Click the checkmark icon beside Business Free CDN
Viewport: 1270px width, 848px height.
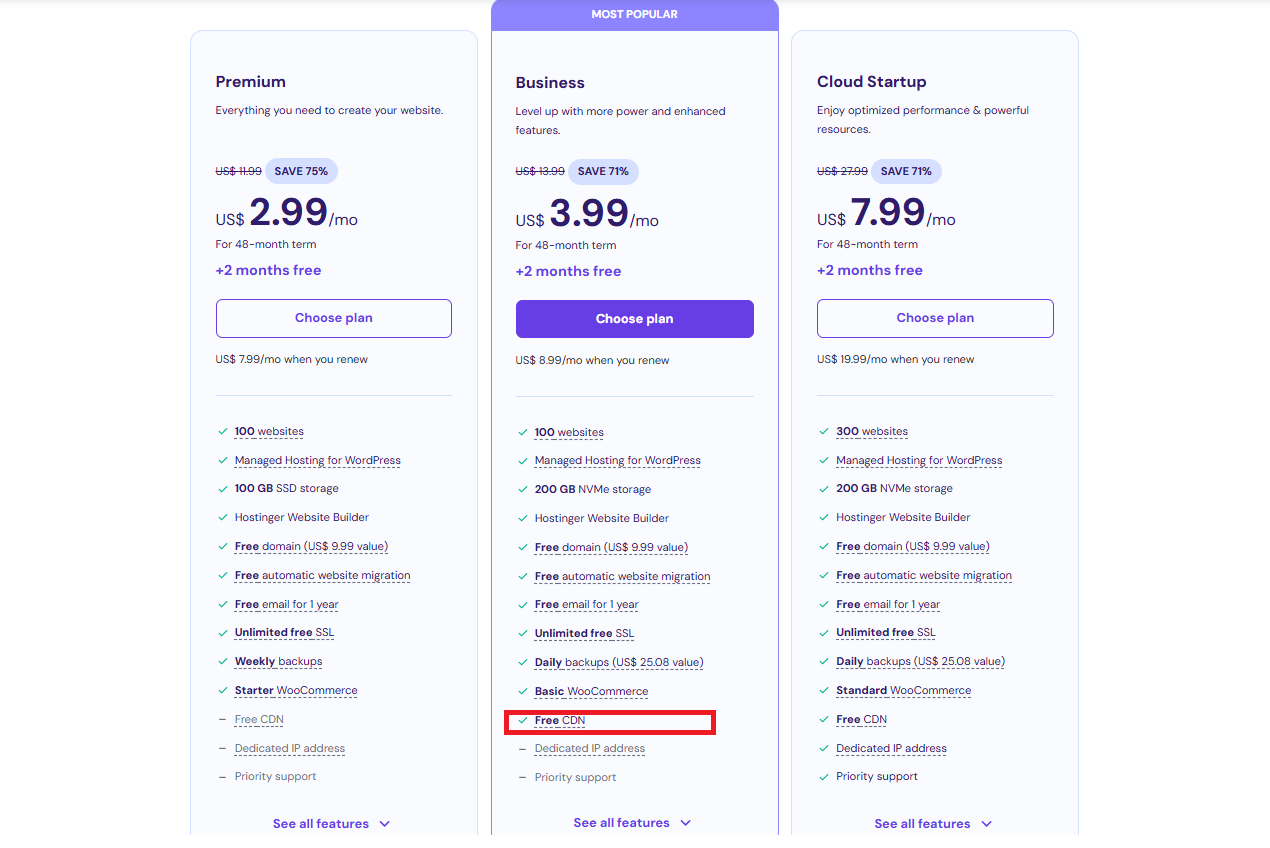tap(522, 720)
